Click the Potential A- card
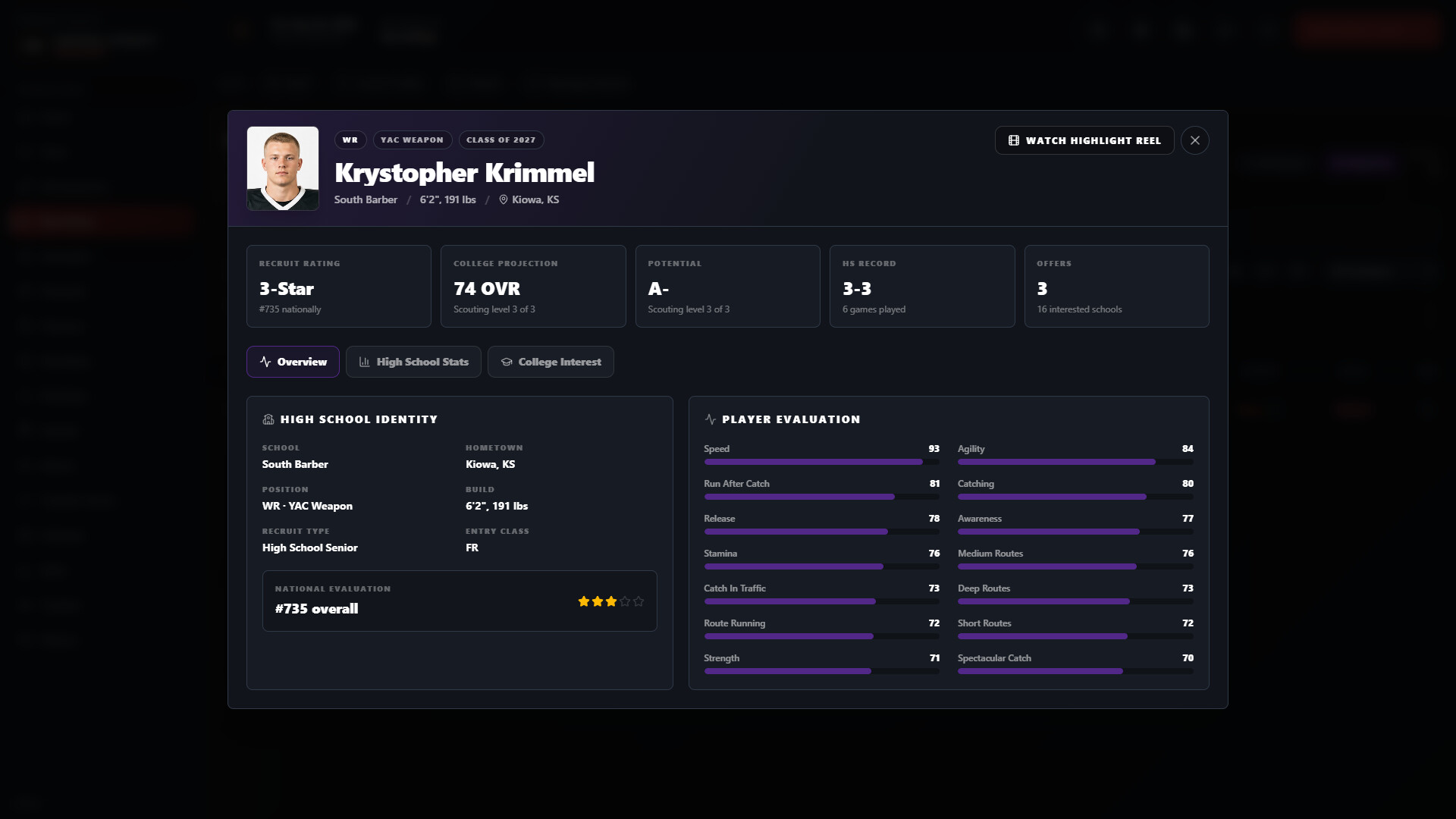 [x=728, y=286]
